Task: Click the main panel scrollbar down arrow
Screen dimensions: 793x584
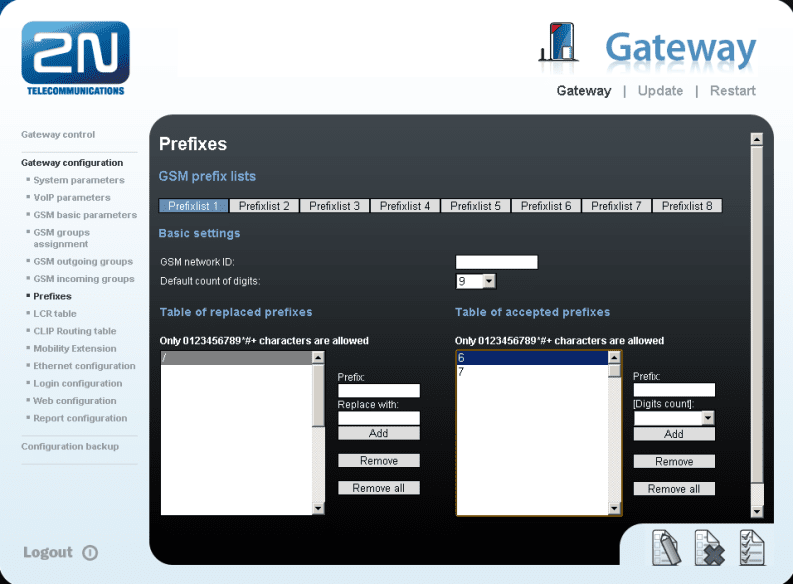Action: 757,511
